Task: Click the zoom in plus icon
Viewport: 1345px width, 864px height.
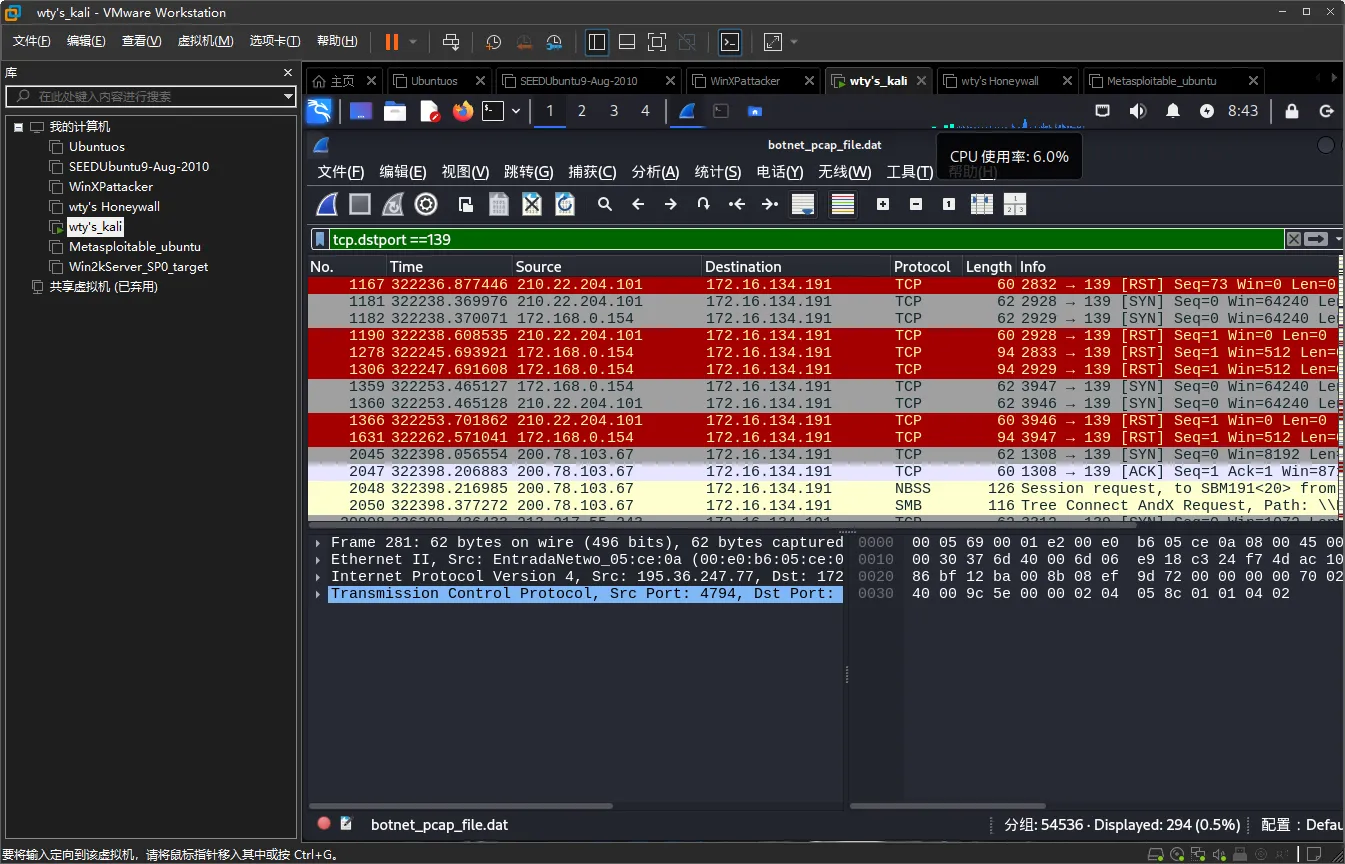Action: pos(883,204)
